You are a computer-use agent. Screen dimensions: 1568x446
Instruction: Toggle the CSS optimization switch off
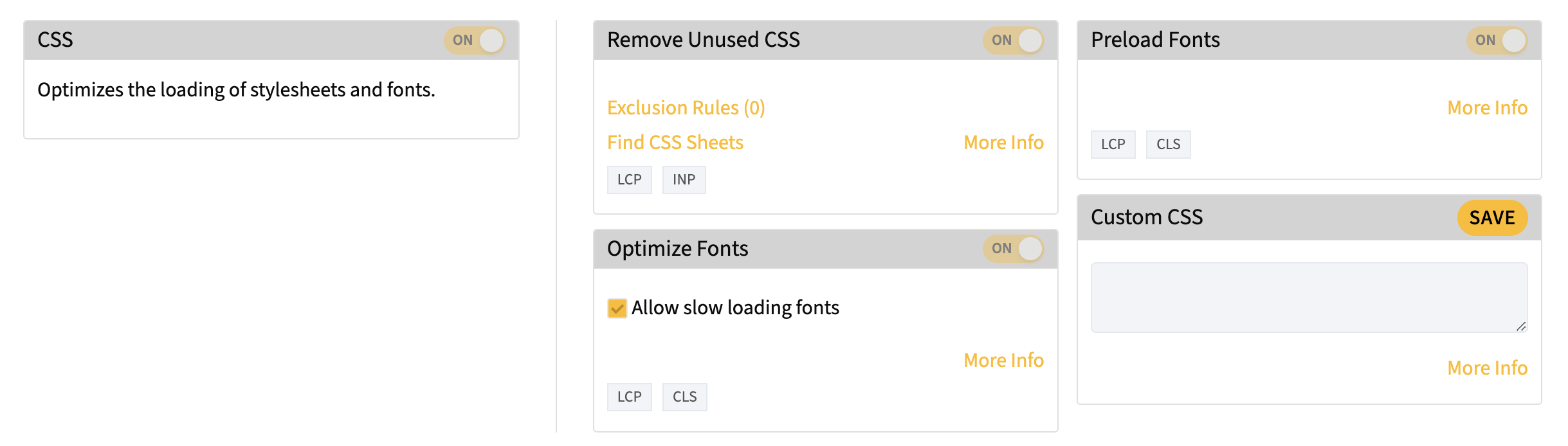[474, 40]
